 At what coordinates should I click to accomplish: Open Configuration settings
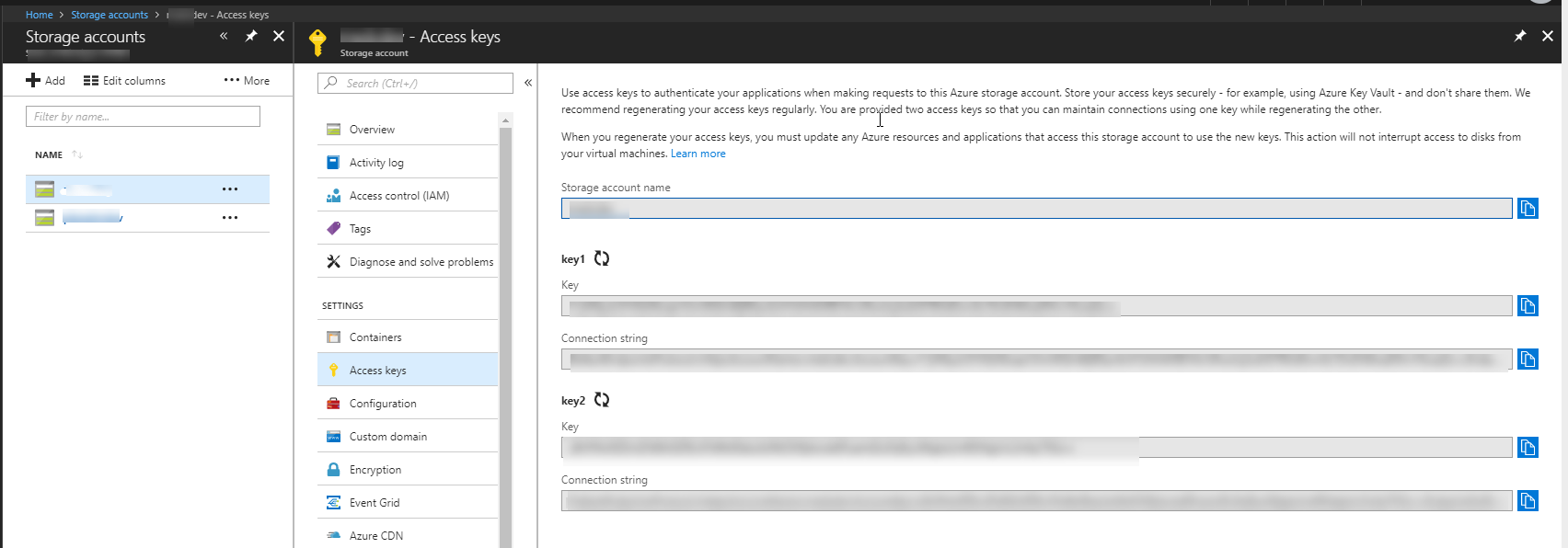(x=408, y=404)
